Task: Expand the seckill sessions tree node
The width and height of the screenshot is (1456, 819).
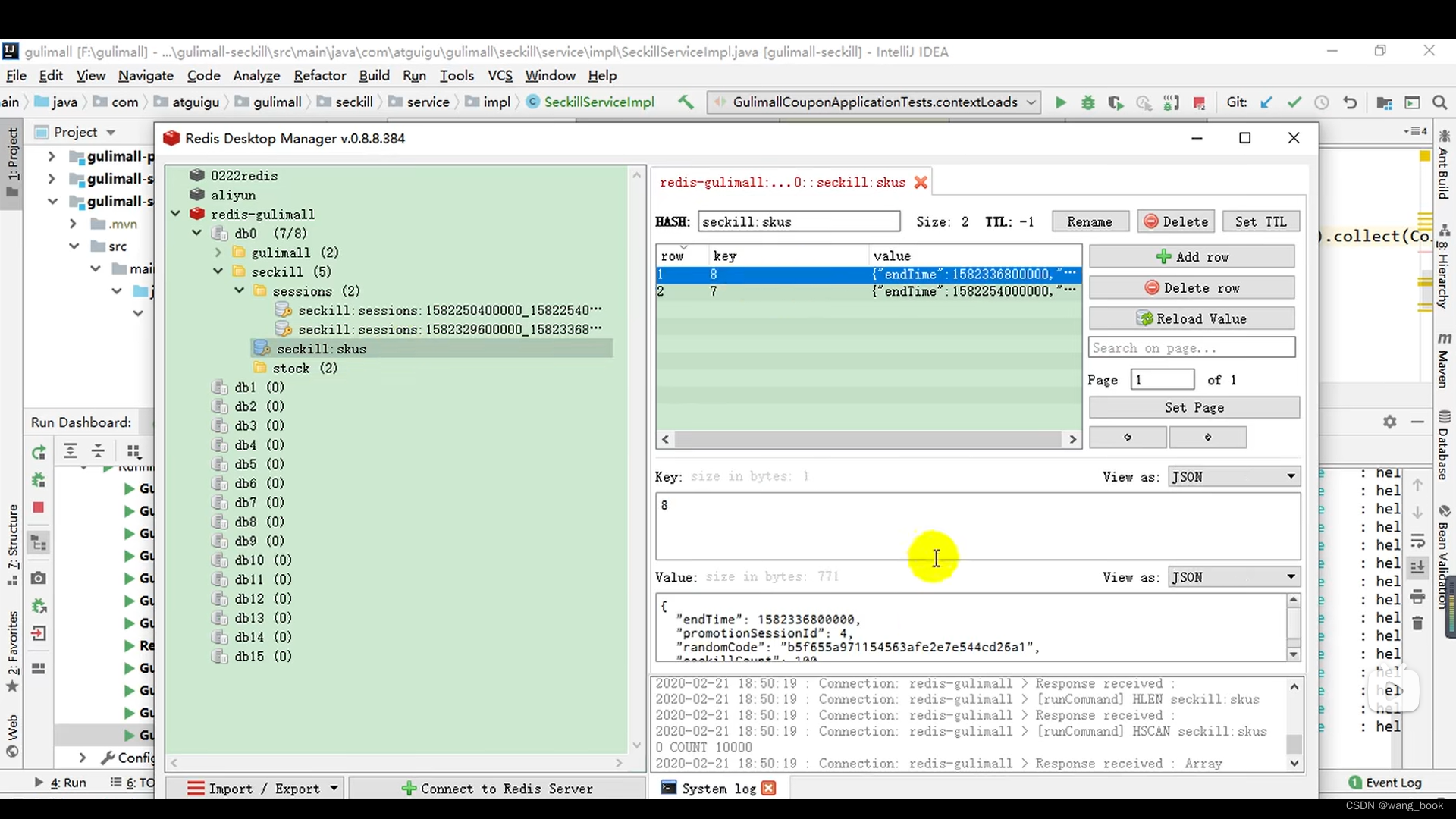Action: tap(240, 291)
